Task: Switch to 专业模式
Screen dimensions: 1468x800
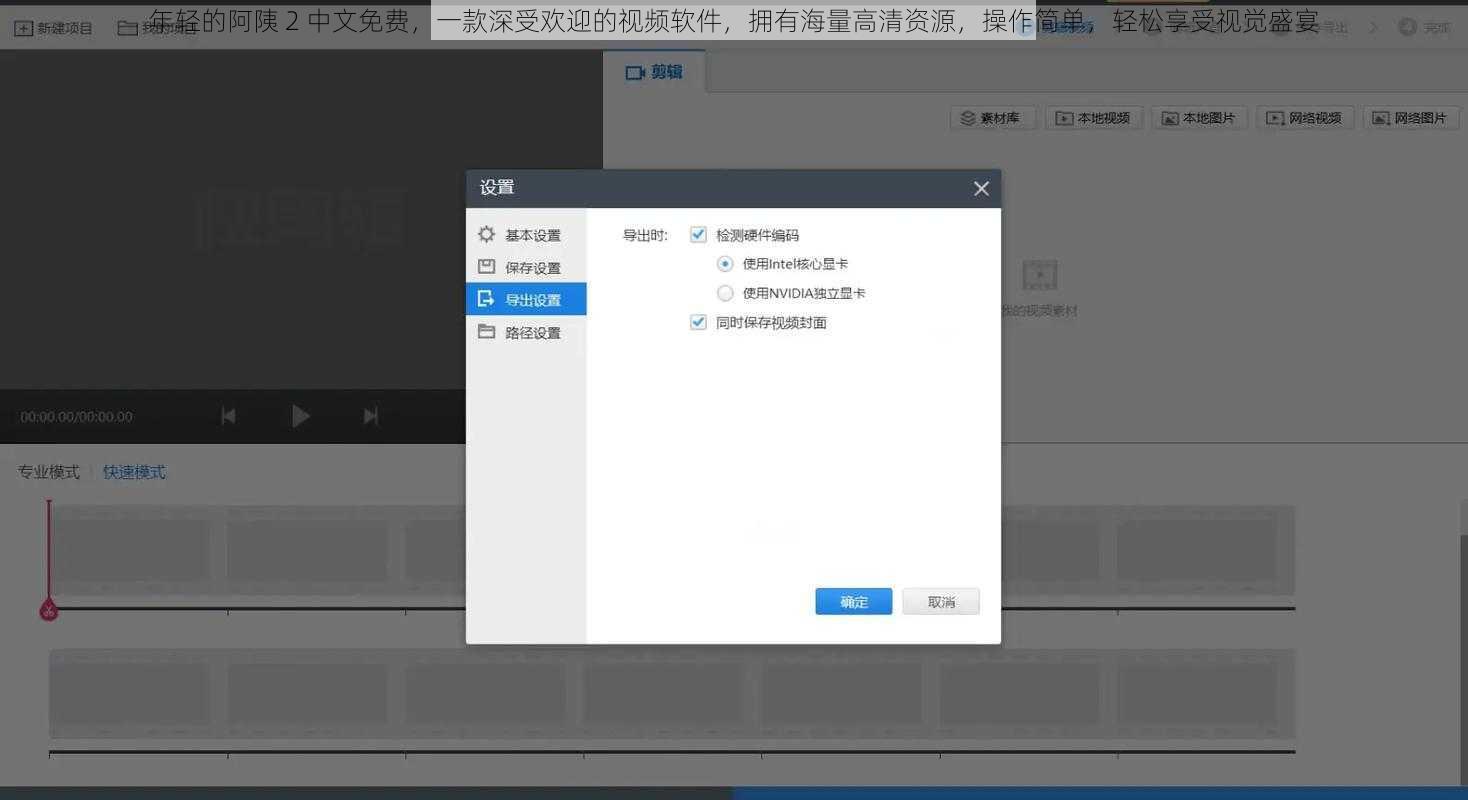Action: pyautogui.click(x=48, y=472)
